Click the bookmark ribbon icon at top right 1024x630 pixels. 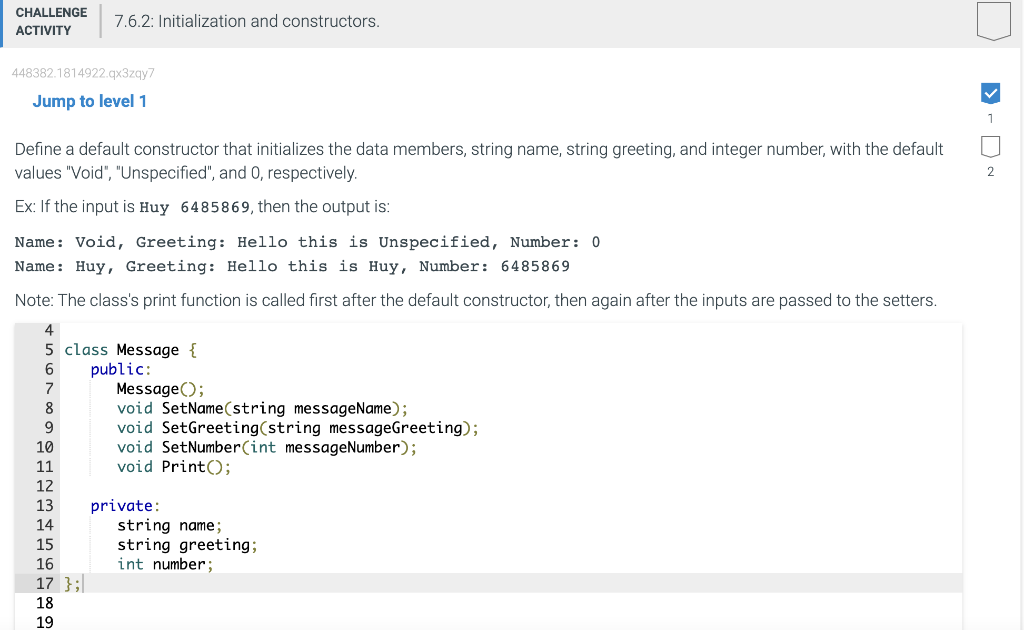click(991, 20)
